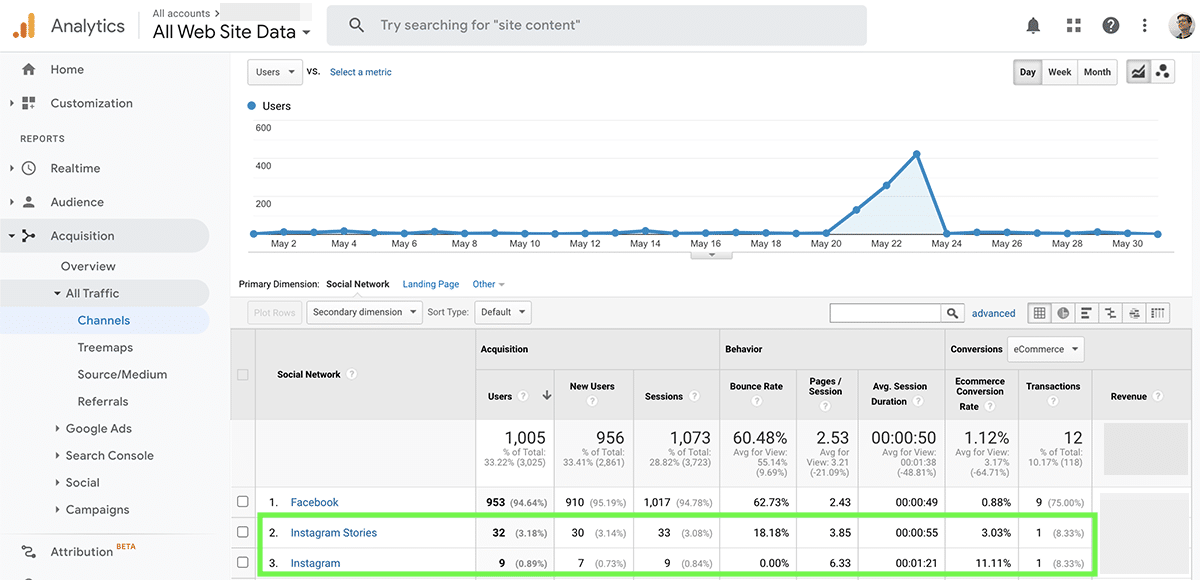The image size is (1200, 580).
Task: Open the comparison table view
Action: [1110, 312]
